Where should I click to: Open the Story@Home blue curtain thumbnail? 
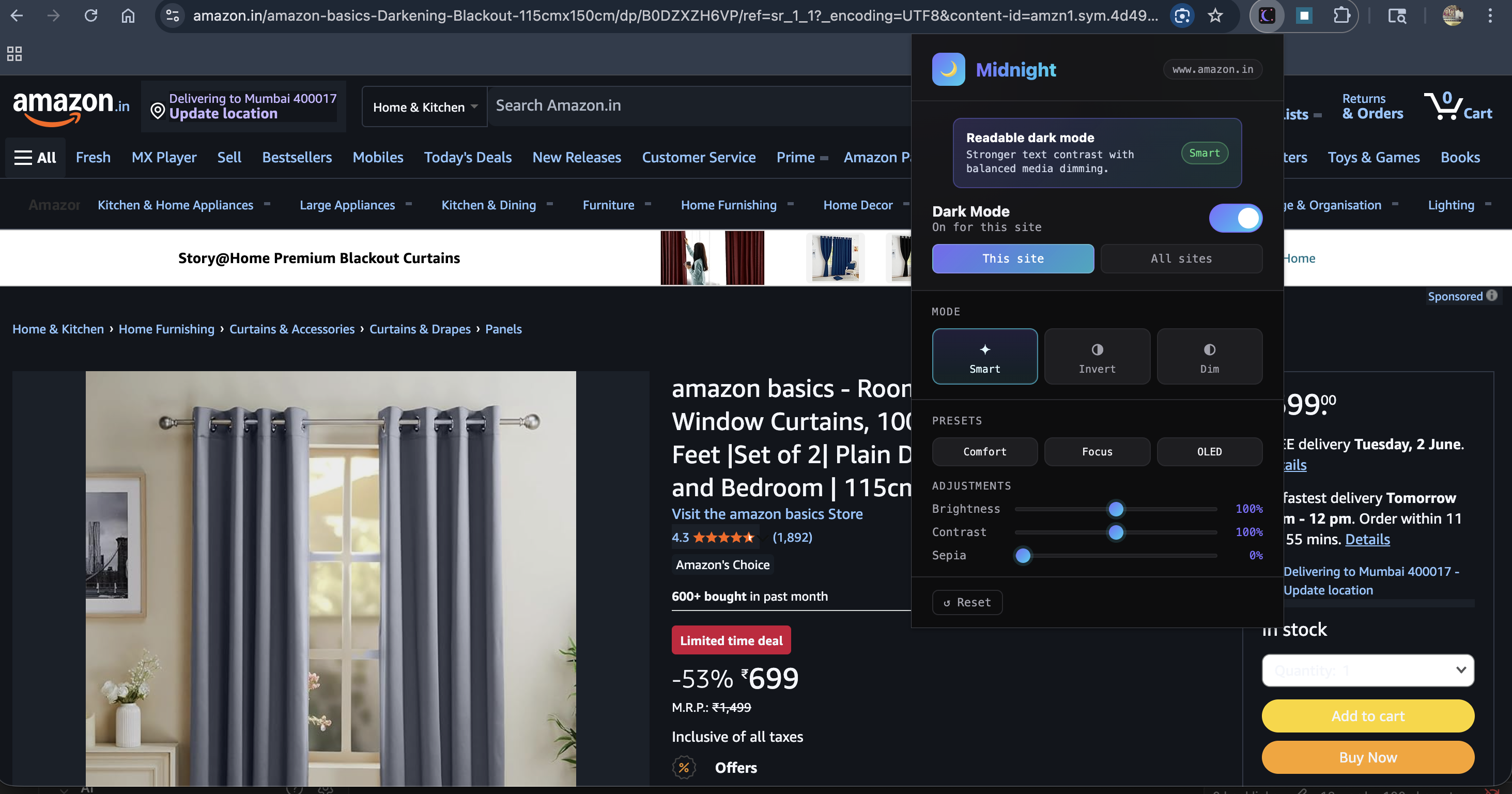tap(835, 258)
